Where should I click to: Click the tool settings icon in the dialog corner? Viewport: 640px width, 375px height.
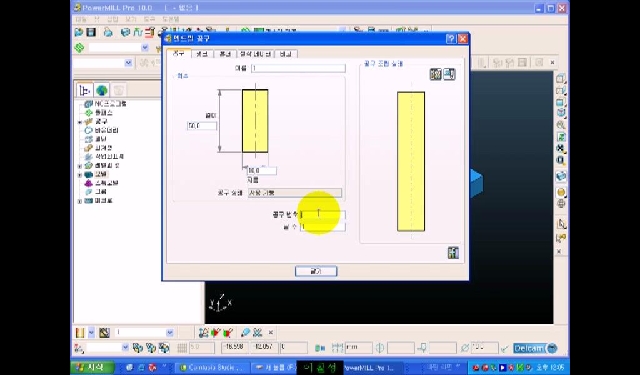coord(453,253)
